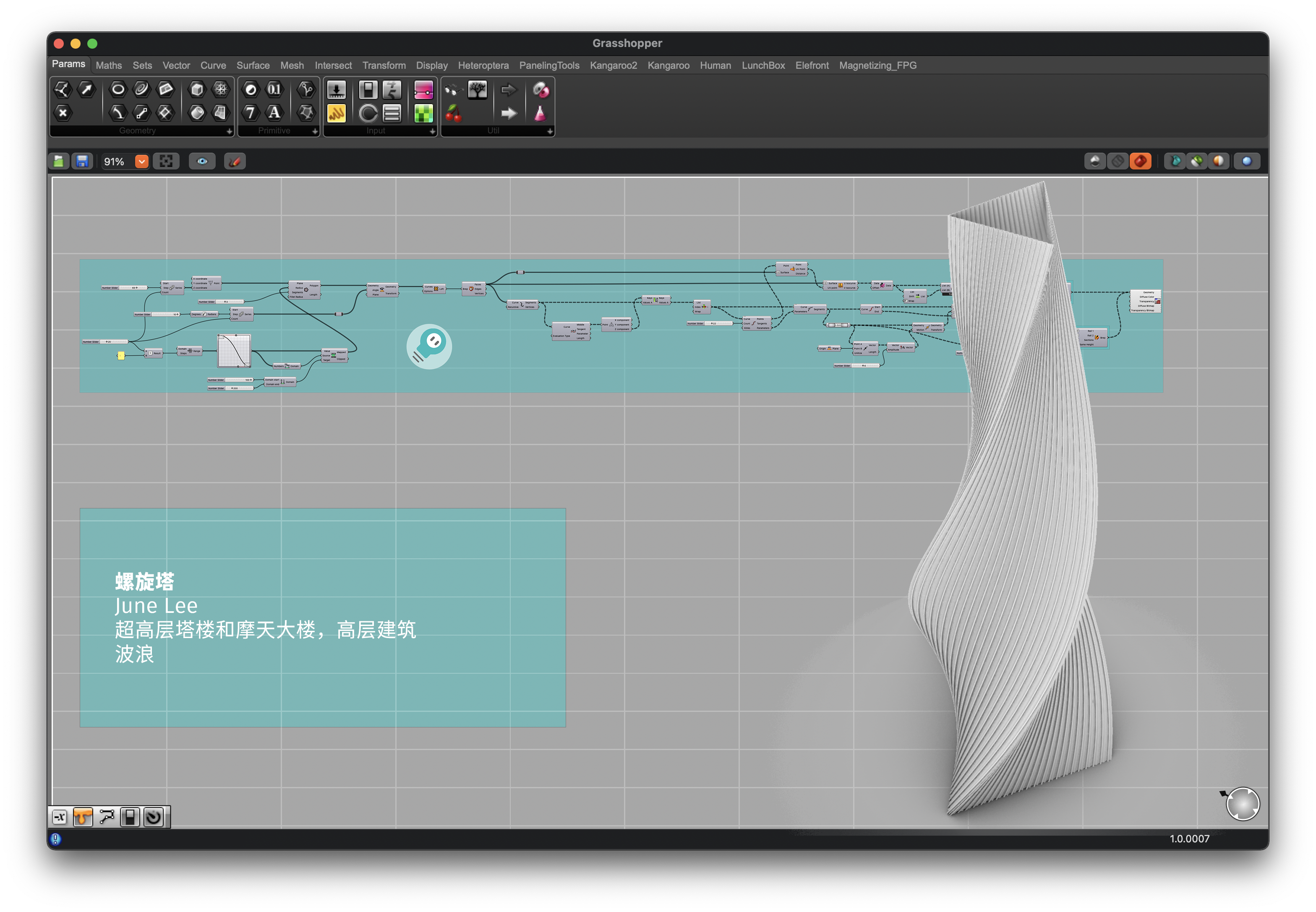Expand the Geometry panel plus arrow
1316x912 pixels.
tap(229, 131)
